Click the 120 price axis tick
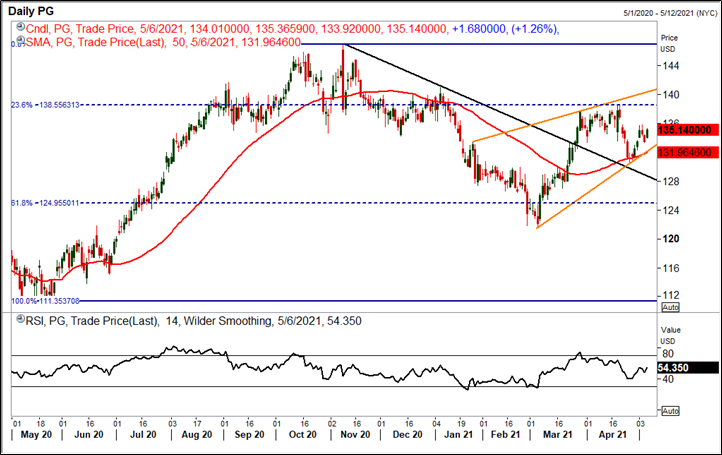Viewport: 722px width, 455px height. [671, 239]
